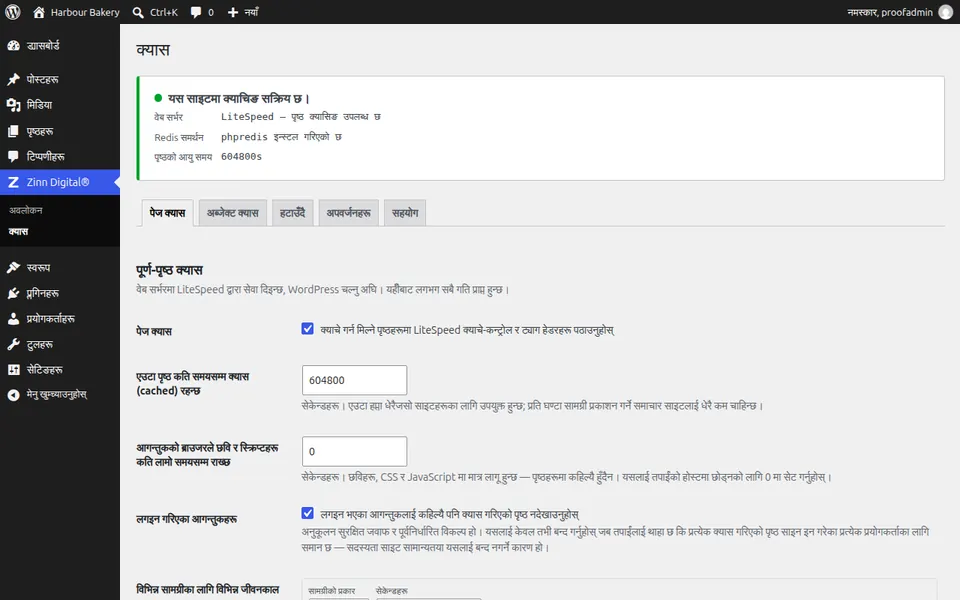Open the सेटिङहरू menu link

(60, 370)
